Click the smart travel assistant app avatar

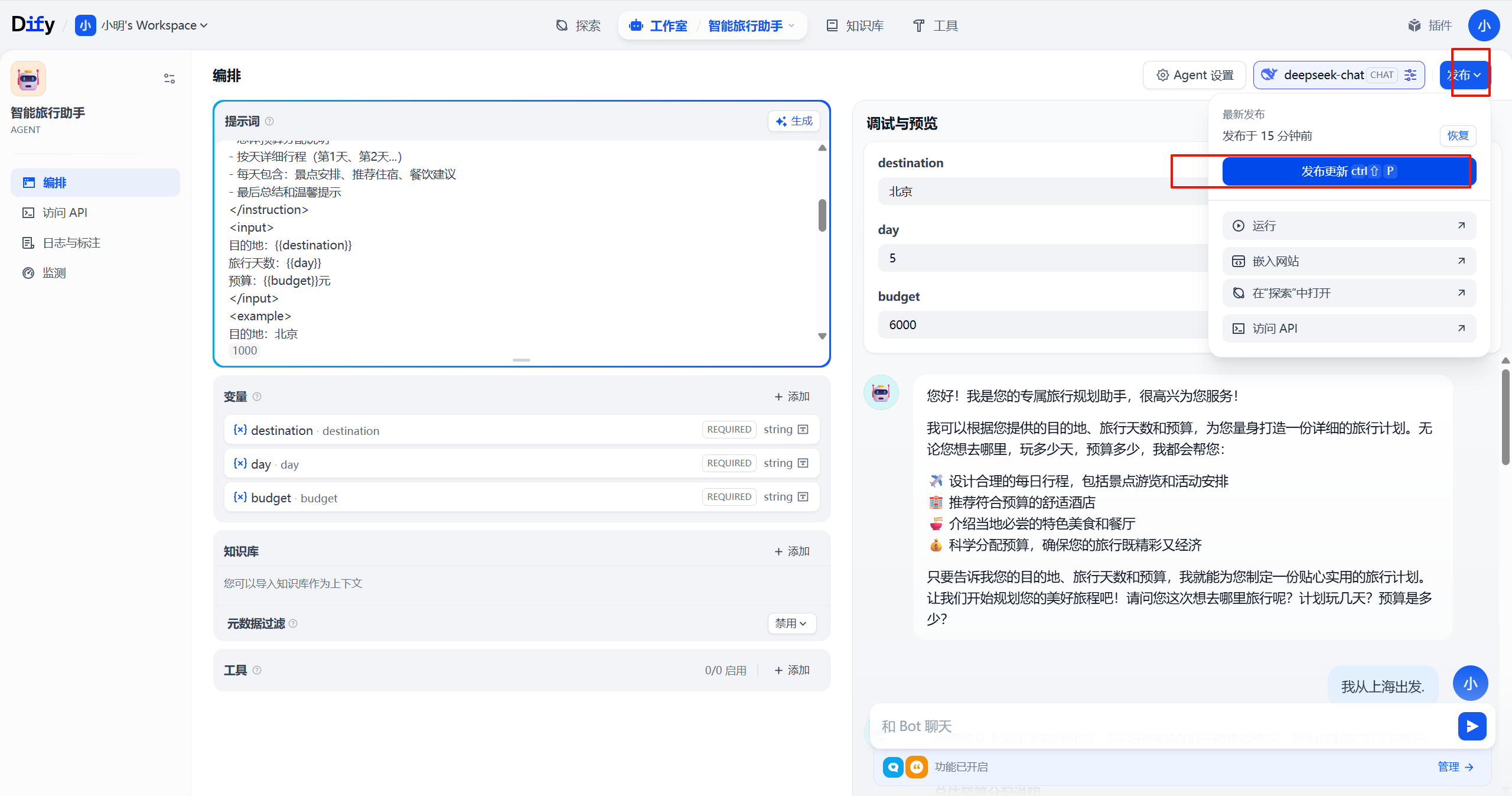point(28,79)
